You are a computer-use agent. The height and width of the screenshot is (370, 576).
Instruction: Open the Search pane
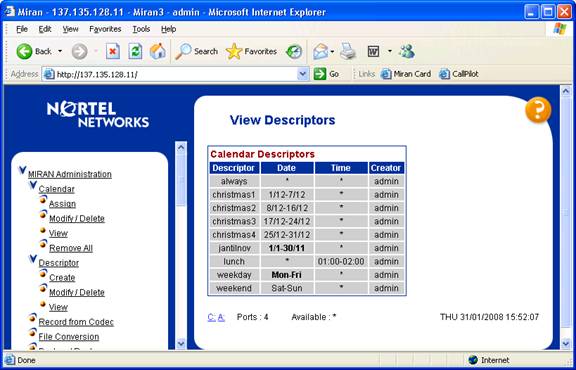[x=196, y=51]
